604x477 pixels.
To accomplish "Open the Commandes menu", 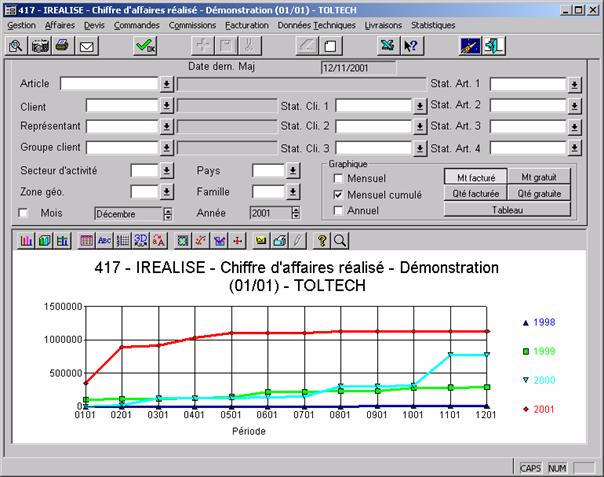I will tap(136, 25).
